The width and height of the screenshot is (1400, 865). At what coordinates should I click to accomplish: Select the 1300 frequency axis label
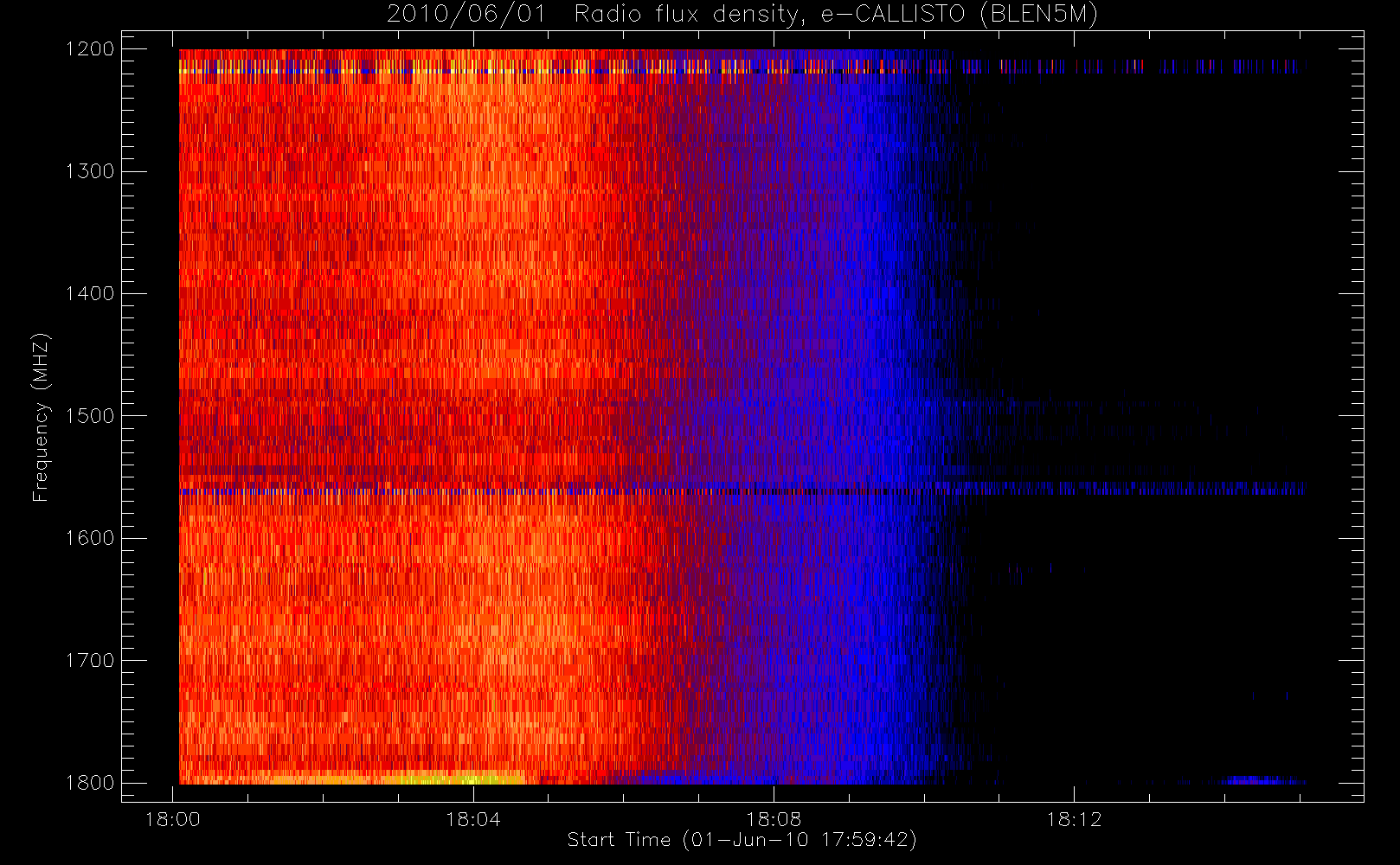click(x=90, y=171)
